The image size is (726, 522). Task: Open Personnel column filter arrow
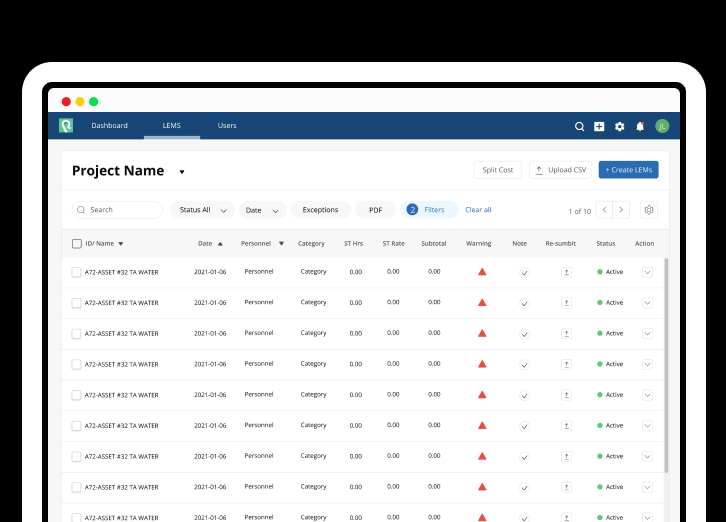[281, 244]
